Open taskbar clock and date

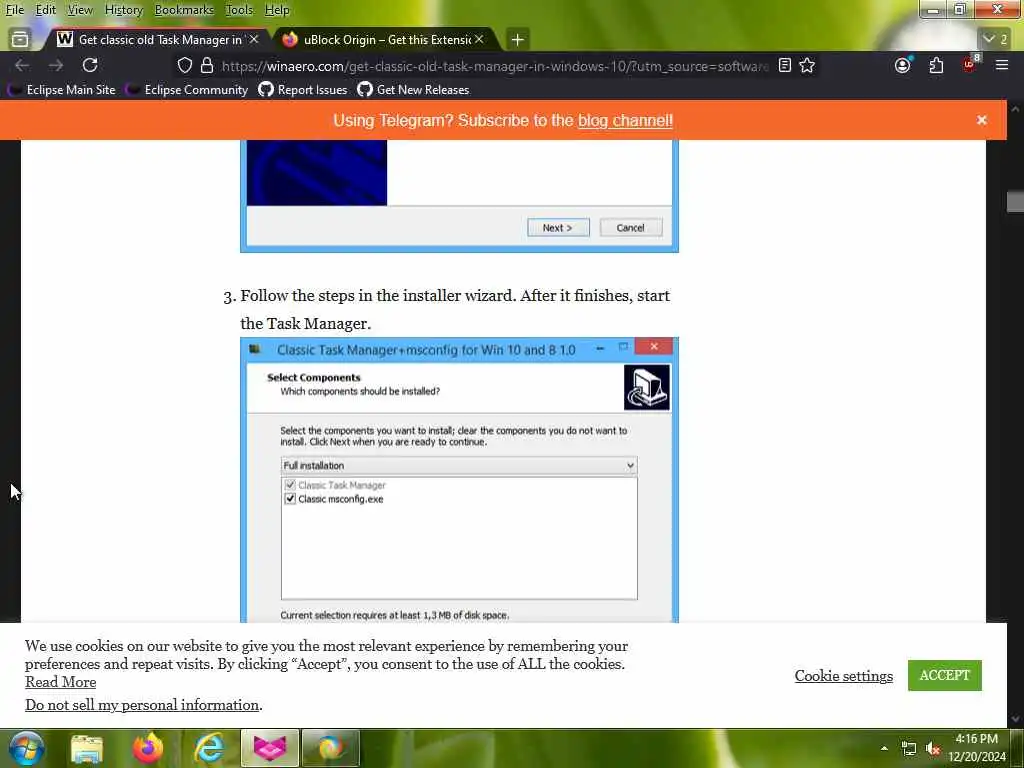pyautogui.click(x=977, y=748)
